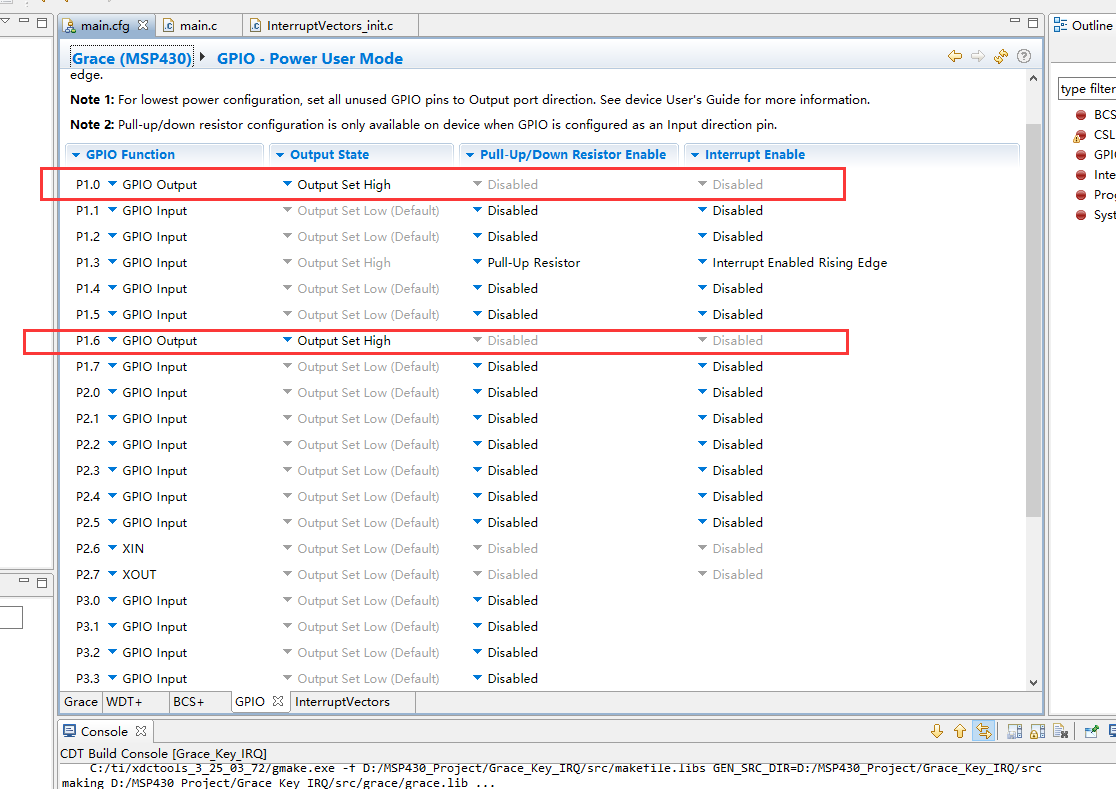Image resolution: width=1116 pixels, height=789 pixels.
Task: Collapse the Output State column header
Action: tap(280, 154)
